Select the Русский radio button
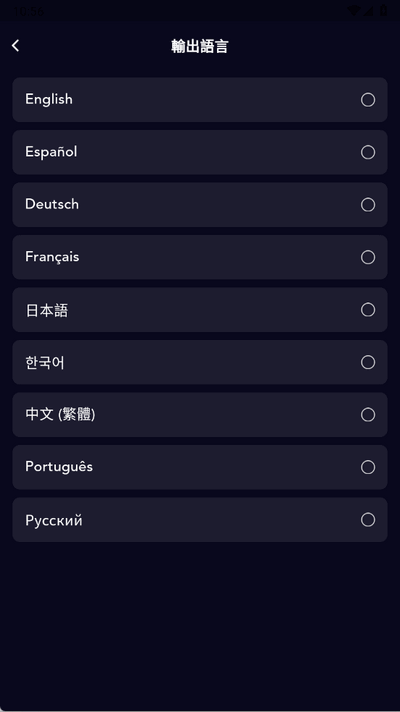 (368, 519)
